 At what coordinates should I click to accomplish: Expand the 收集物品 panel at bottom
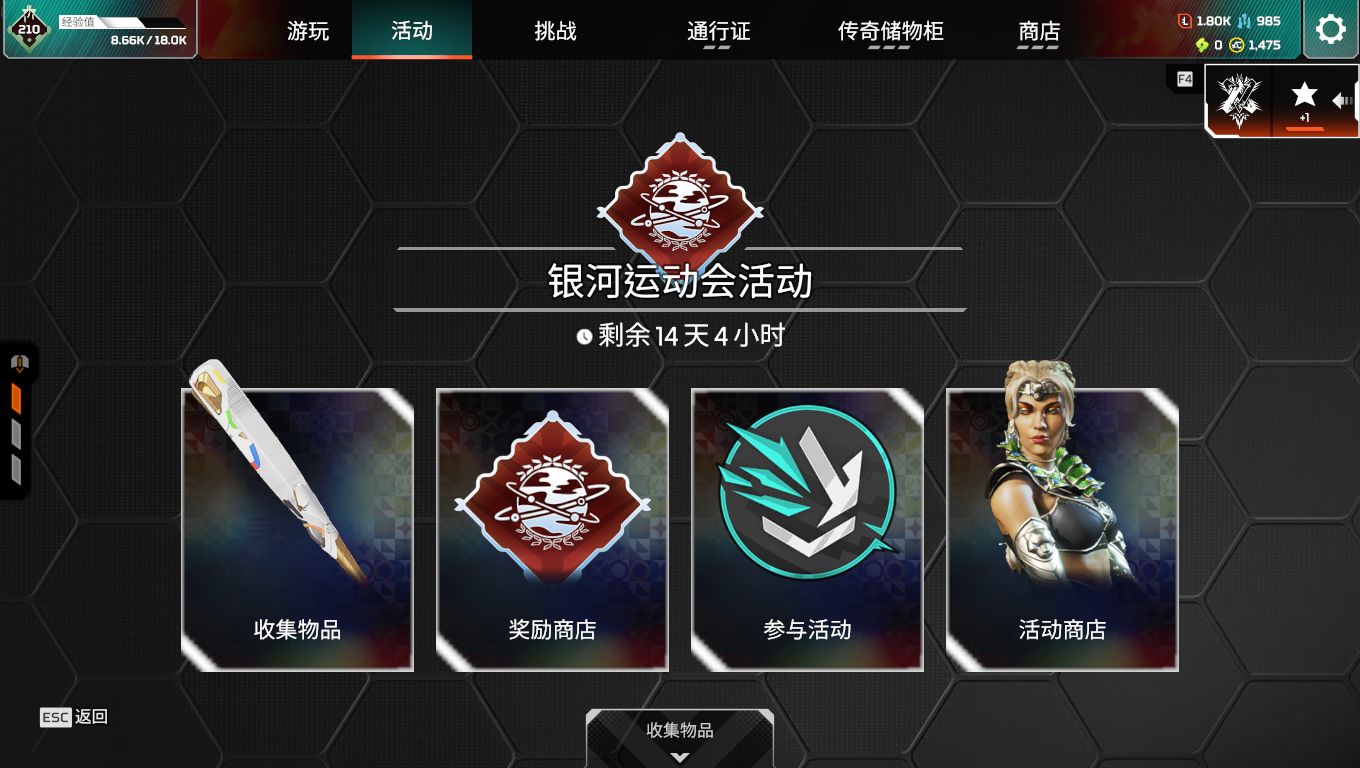click(680, 739)
